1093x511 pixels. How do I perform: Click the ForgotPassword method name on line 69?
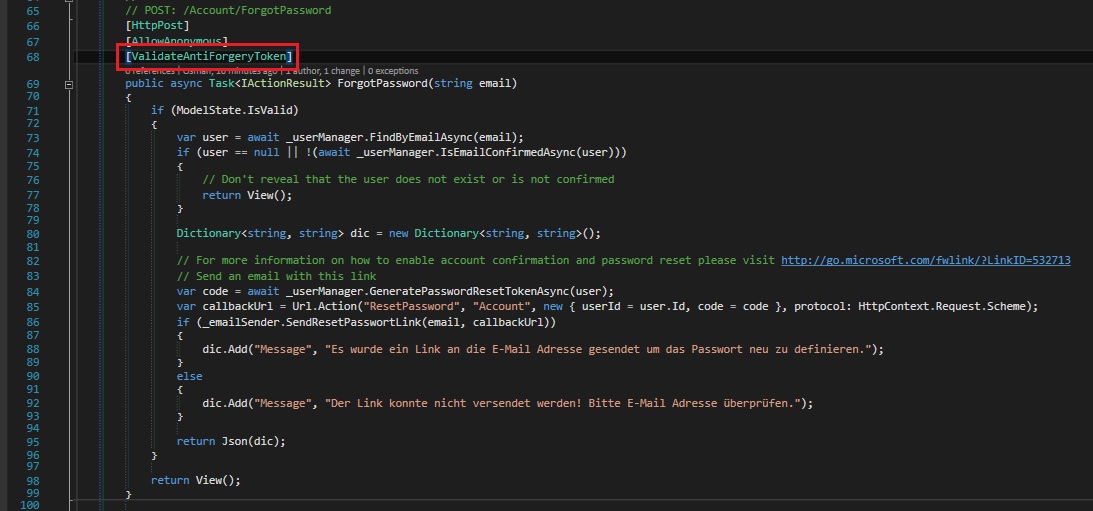381,84
